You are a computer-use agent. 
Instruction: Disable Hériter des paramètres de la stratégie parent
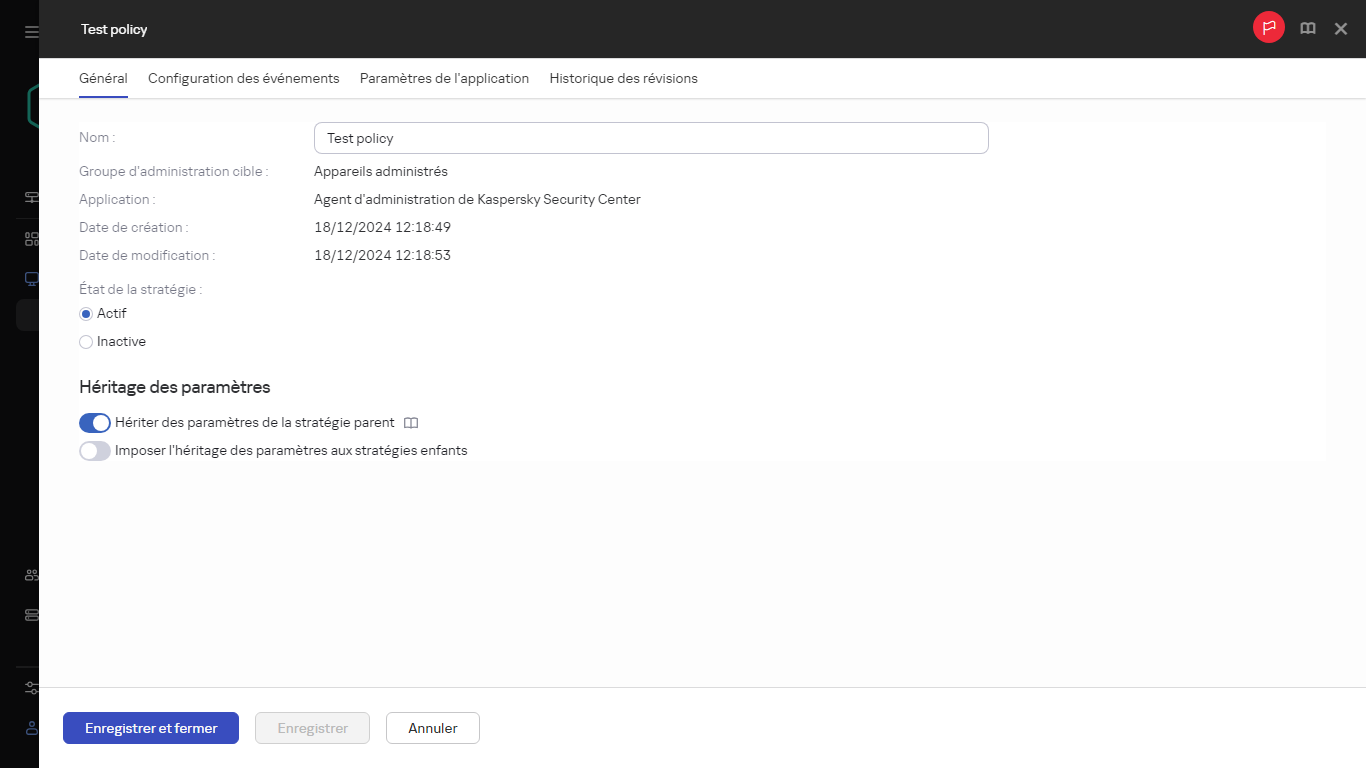pyautogui.click(x=95, y=423)
